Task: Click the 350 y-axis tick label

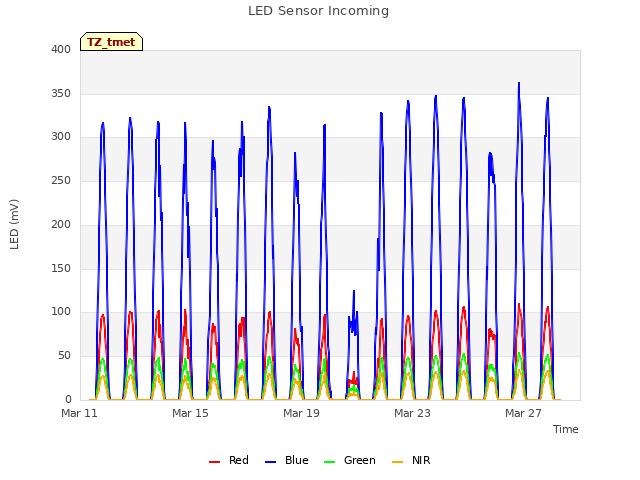Action: point(61,93)
